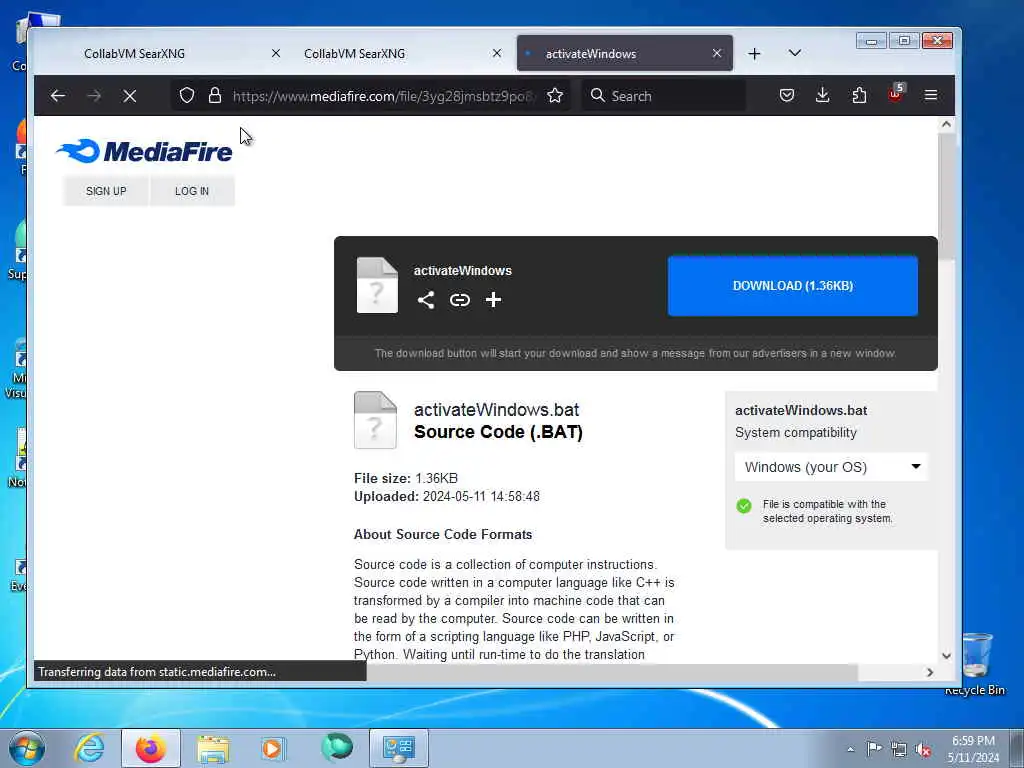Close the first CollabVM SearXNG tab
Image resolution: width=1024 pixels, height=768 pixels.
(x=276, y=54)
